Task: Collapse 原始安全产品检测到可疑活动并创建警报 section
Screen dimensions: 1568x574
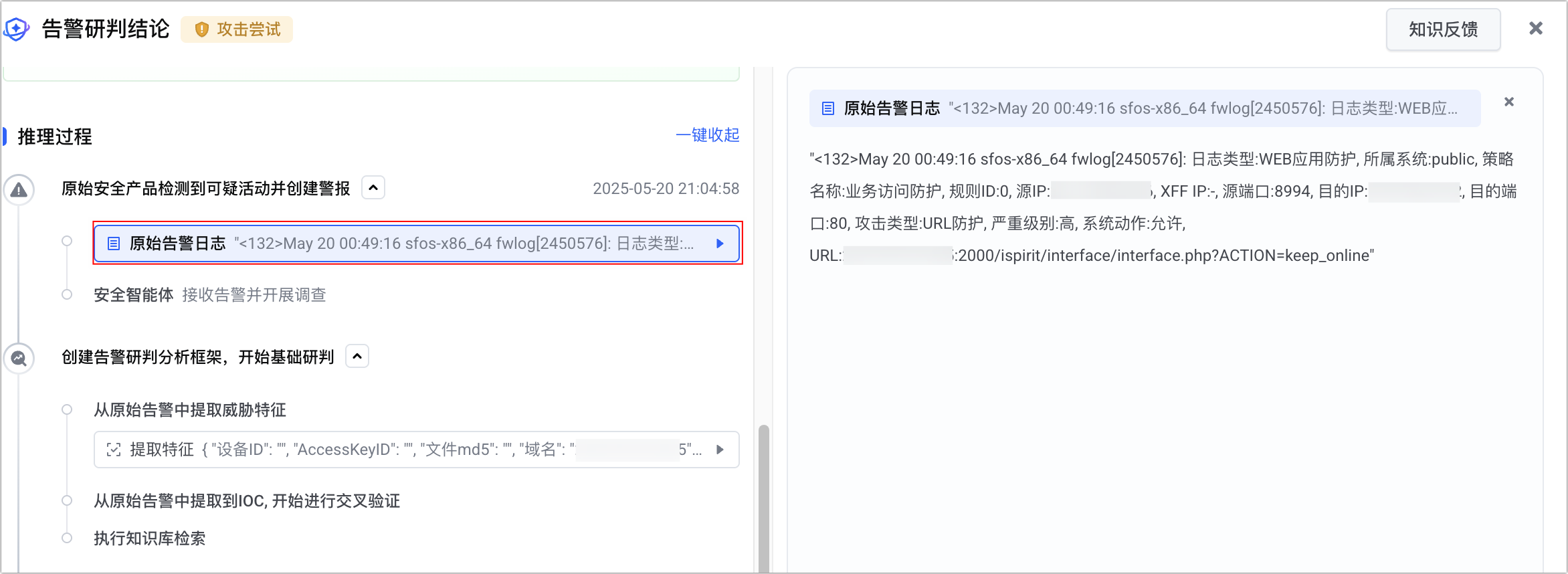Action: pyautogui.click(x=373, y=188)
